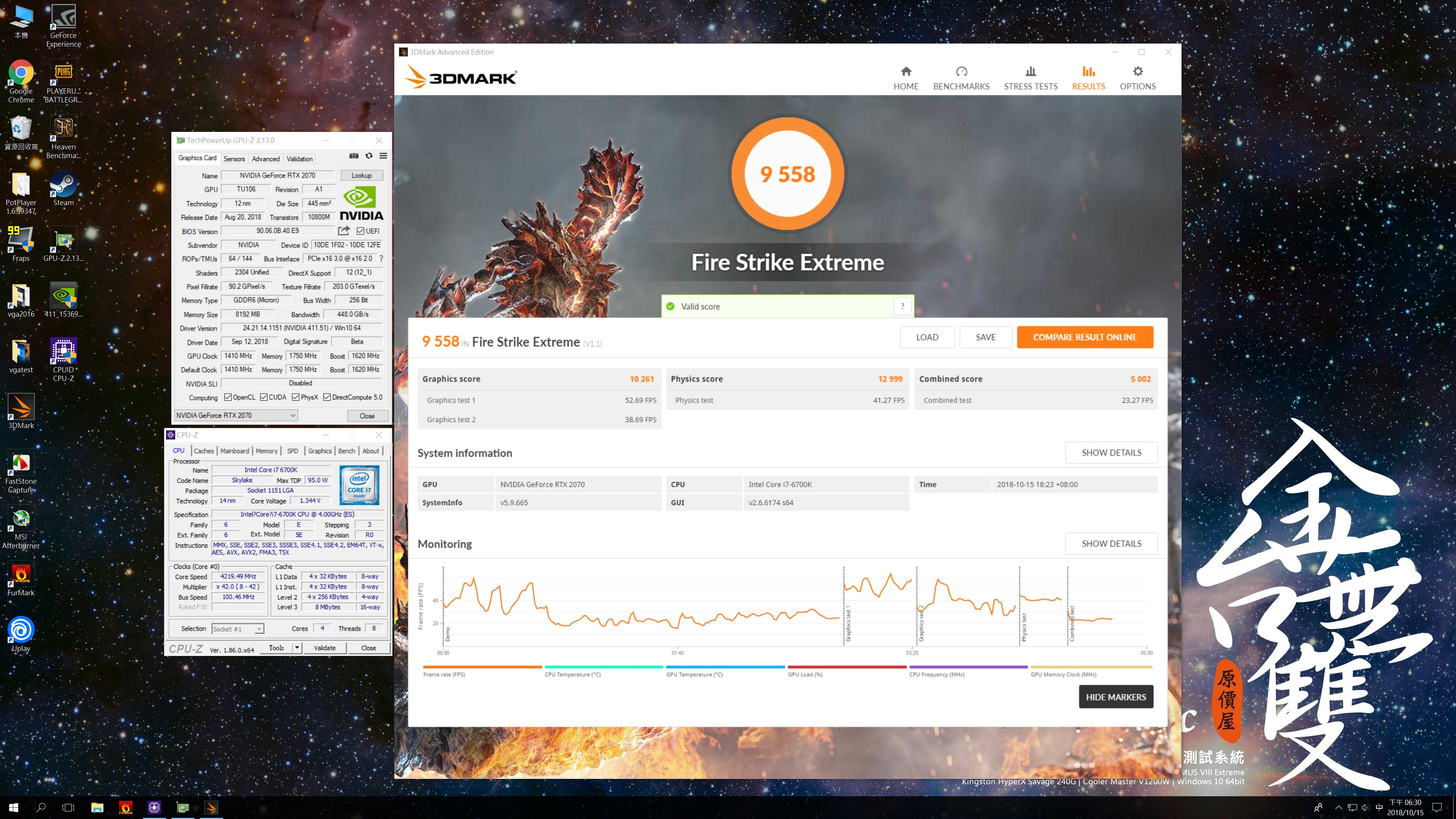This screenshot has width=1456, height=819.
Task: Open the Memory tab in CPU-Z
Action: (266, 451)
